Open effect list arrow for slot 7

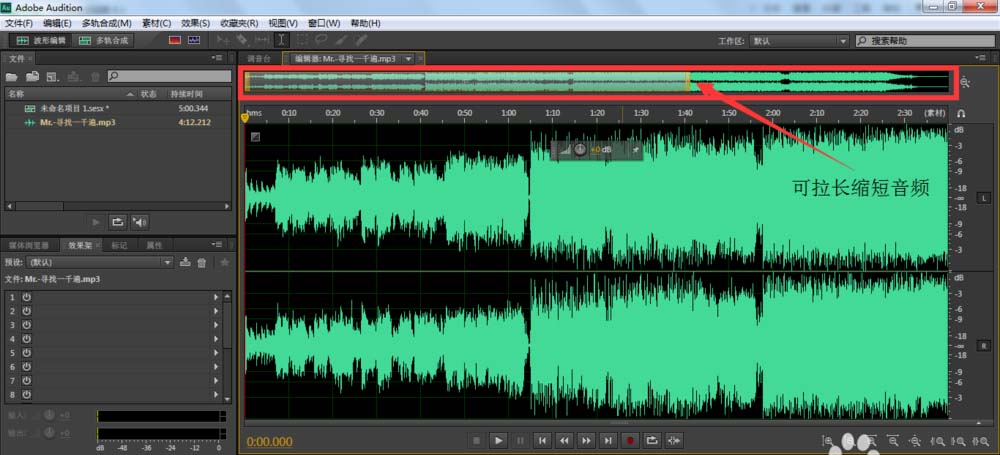pyautogui.click(x=216, y=381)
